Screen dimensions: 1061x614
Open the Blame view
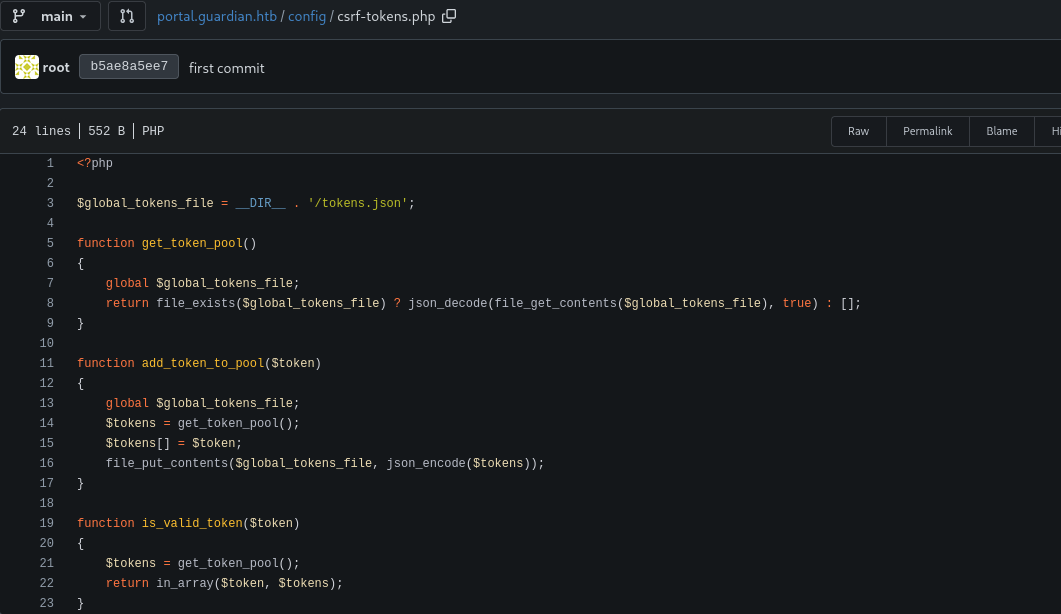coord(1001,131)
